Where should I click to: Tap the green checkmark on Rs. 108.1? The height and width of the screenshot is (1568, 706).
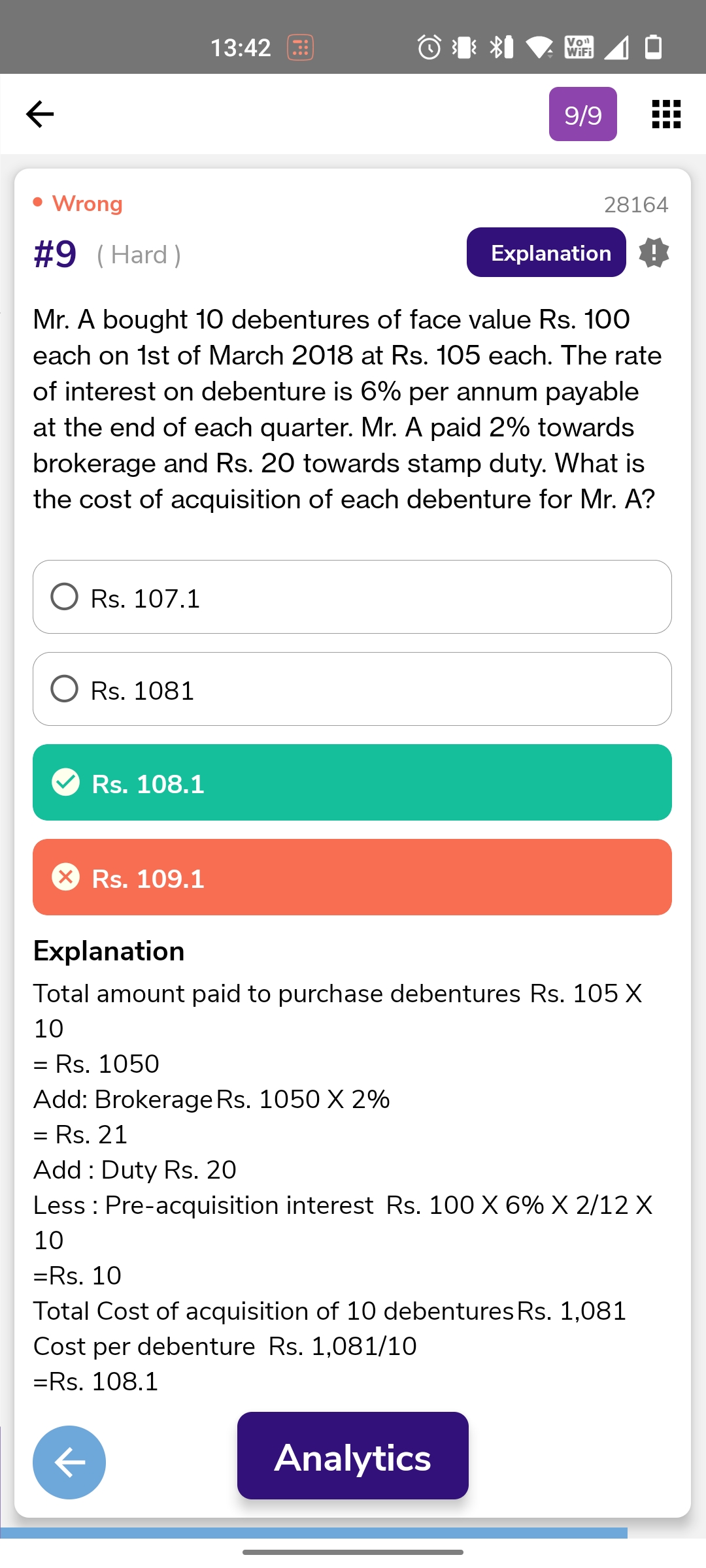click(x=65, y=782)
